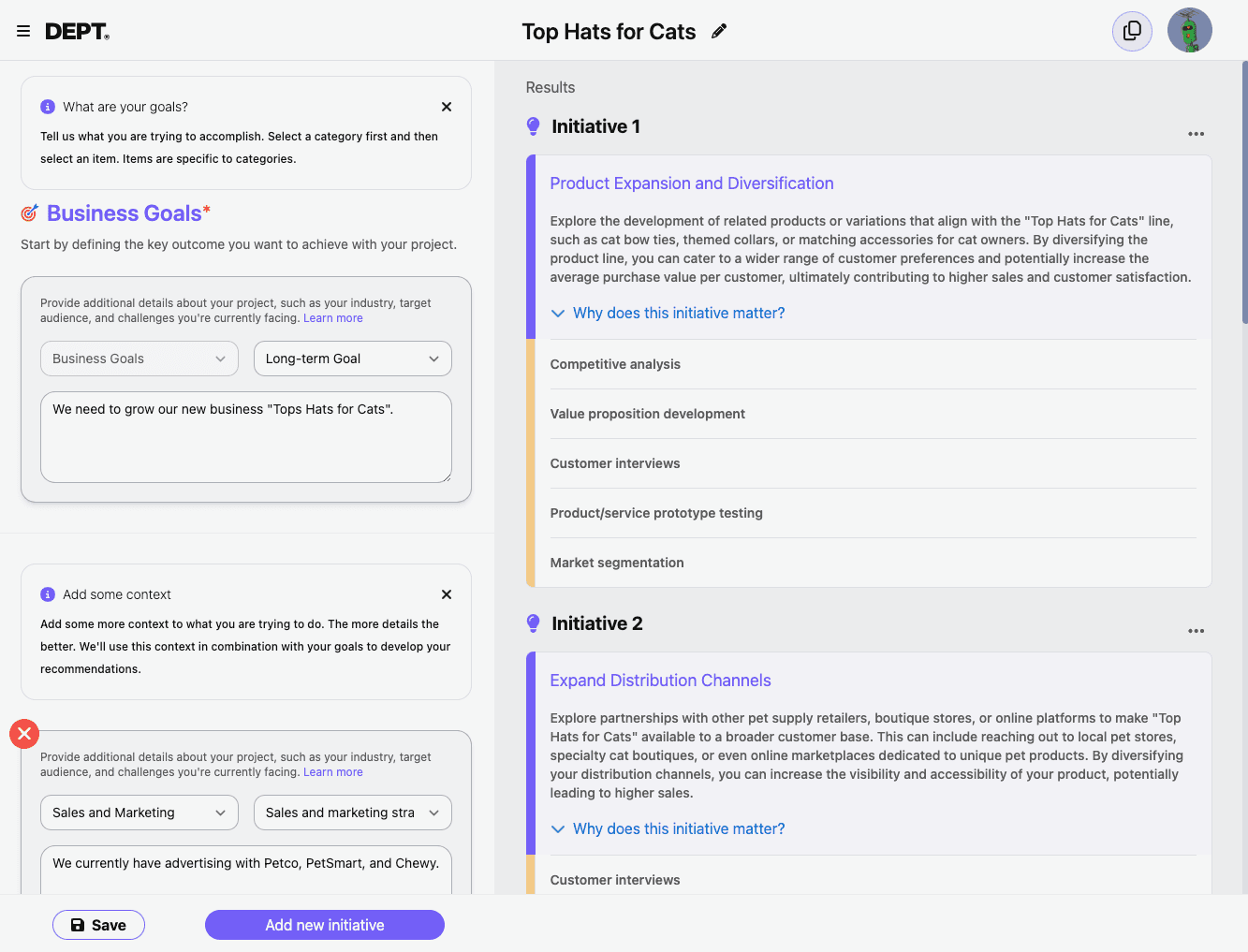The width and height of the screenshot is (1248, 952).
Task: Select the Competitive analysis item
Action: tap(615, 364)
